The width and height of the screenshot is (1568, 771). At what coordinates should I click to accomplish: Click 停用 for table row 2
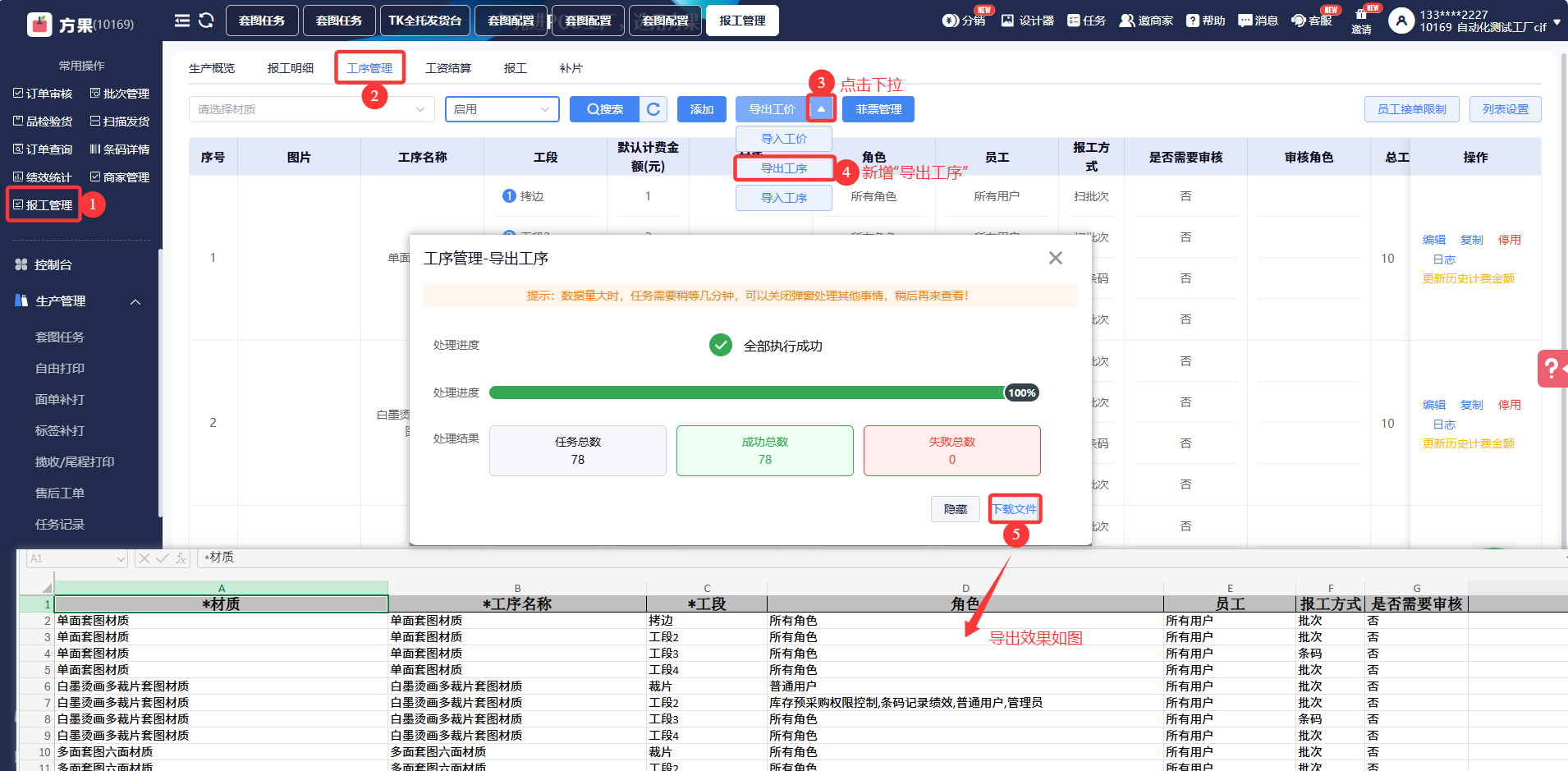click(1510, 405)
